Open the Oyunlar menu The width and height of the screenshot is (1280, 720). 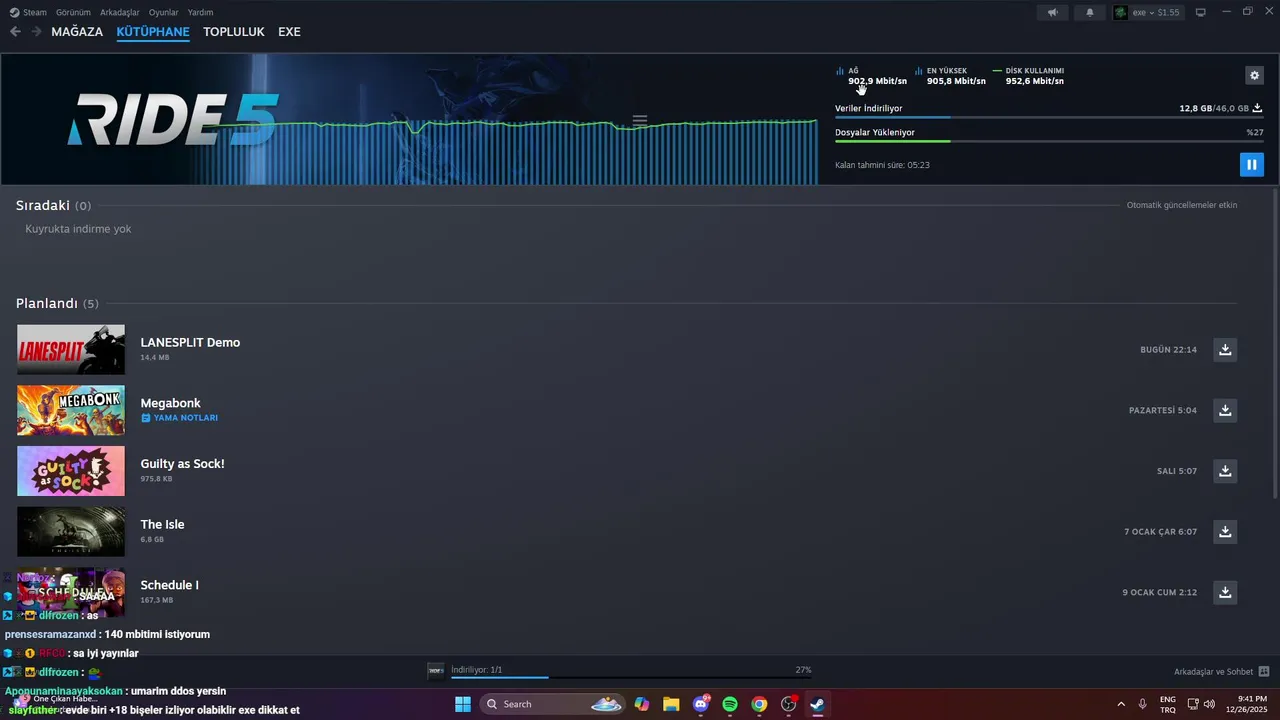(163, 12)
